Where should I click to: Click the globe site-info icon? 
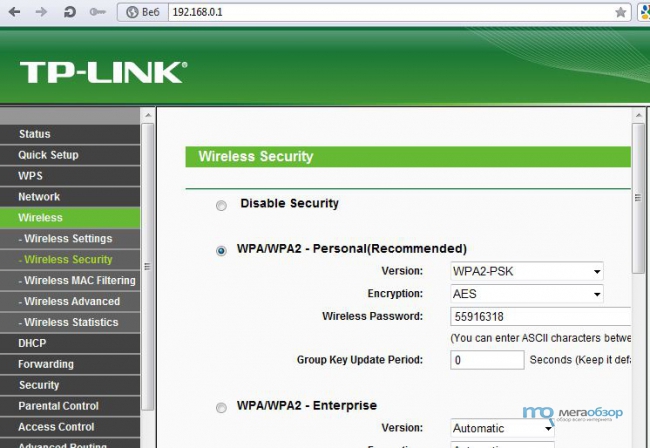click(132, 12)
